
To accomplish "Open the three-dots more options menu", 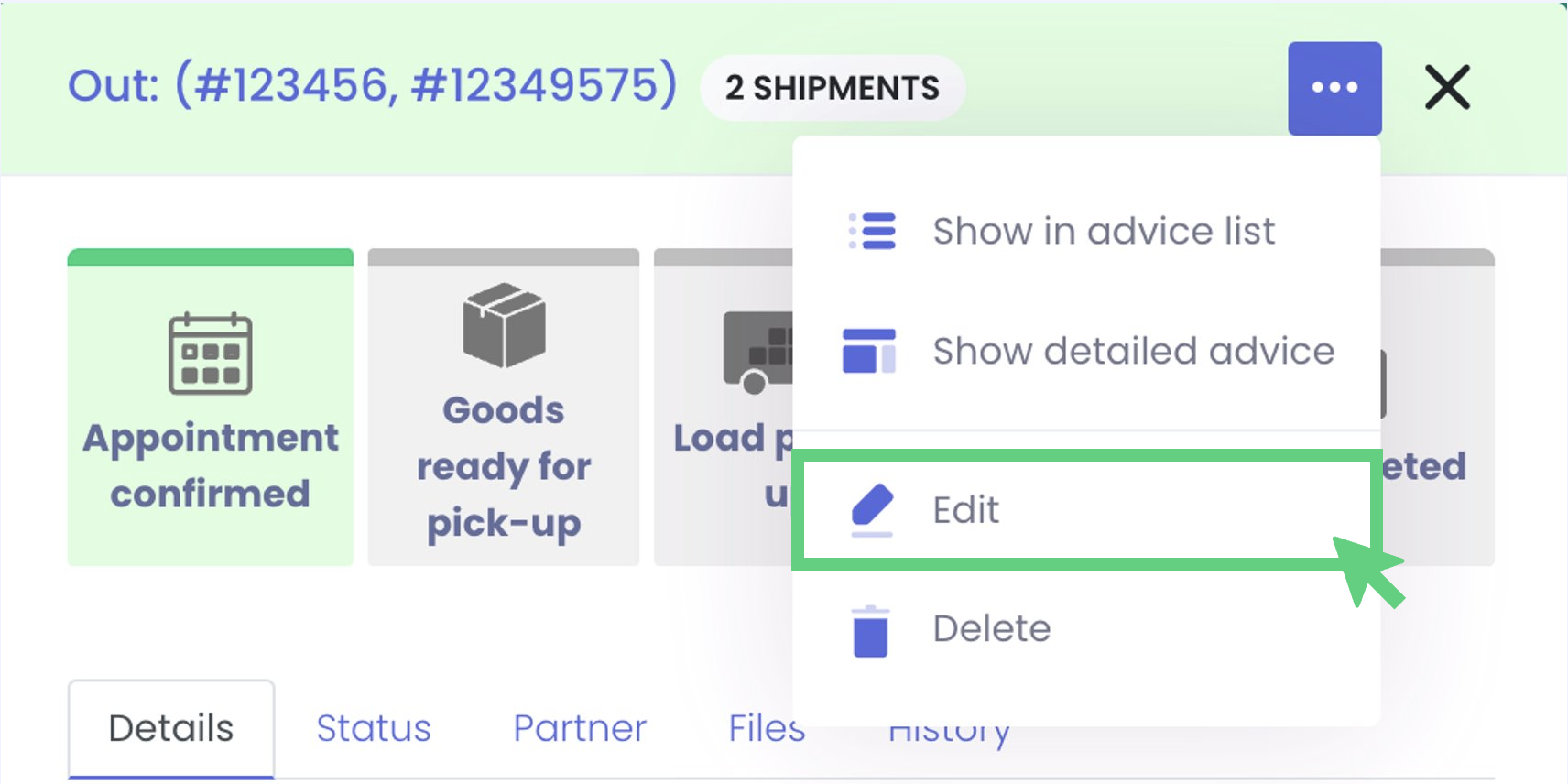I will pyautogui.click(x=1334, y=88).
